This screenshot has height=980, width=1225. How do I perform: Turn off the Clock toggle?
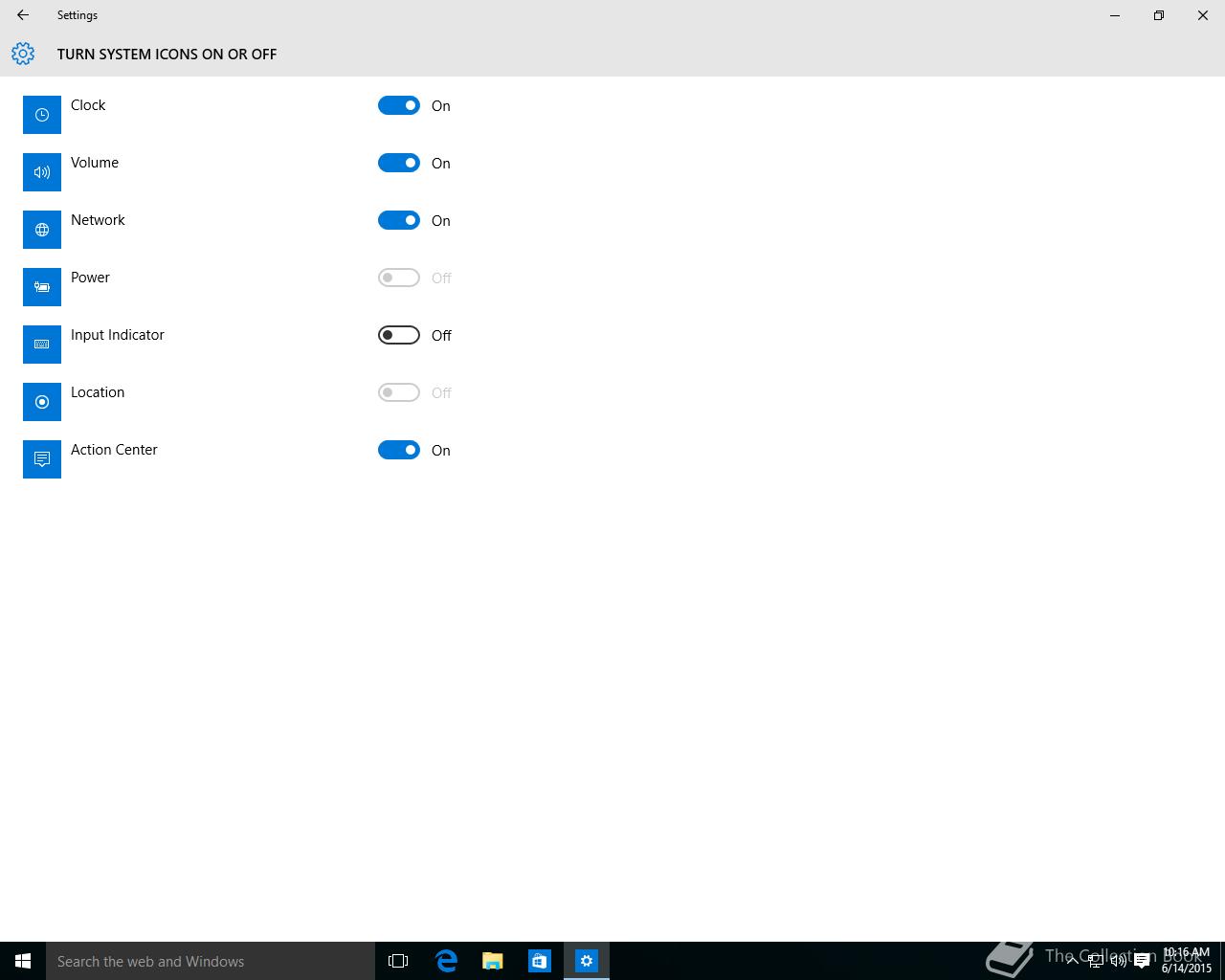coord(399,105)
